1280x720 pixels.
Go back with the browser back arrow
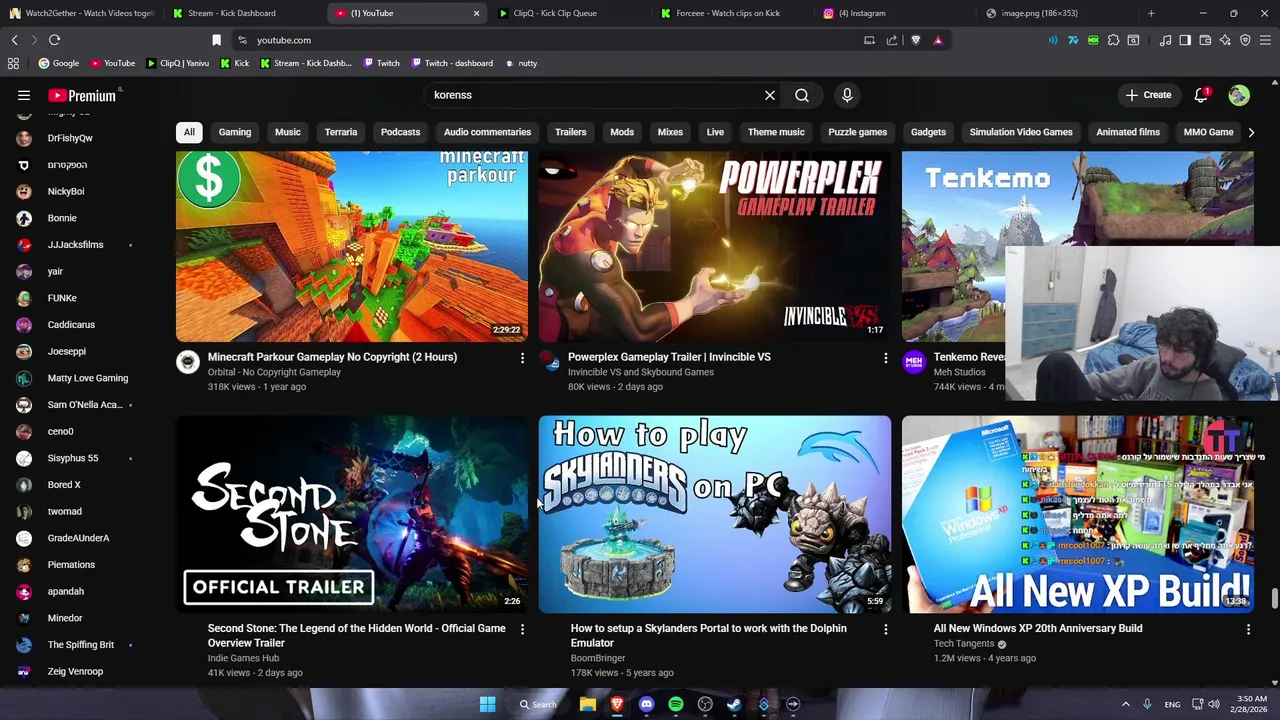14,40
